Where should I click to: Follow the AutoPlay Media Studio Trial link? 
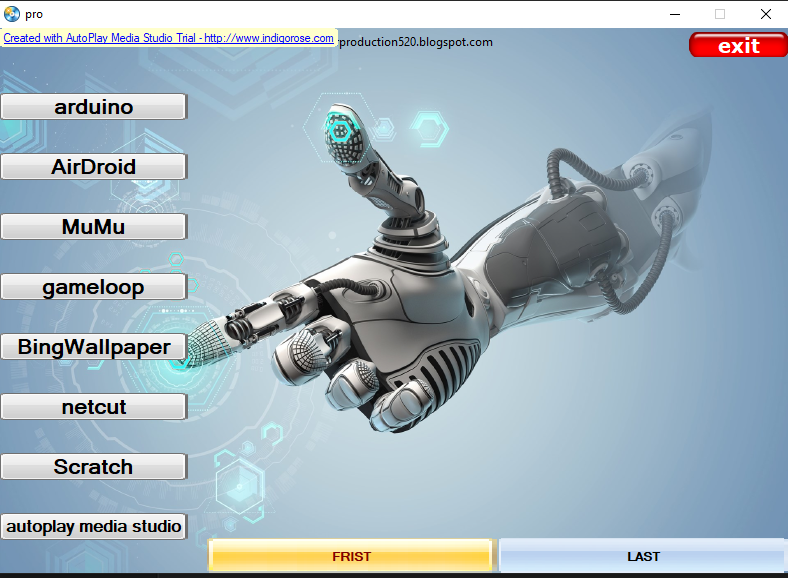pyautogui.click(x=168, y=38)
